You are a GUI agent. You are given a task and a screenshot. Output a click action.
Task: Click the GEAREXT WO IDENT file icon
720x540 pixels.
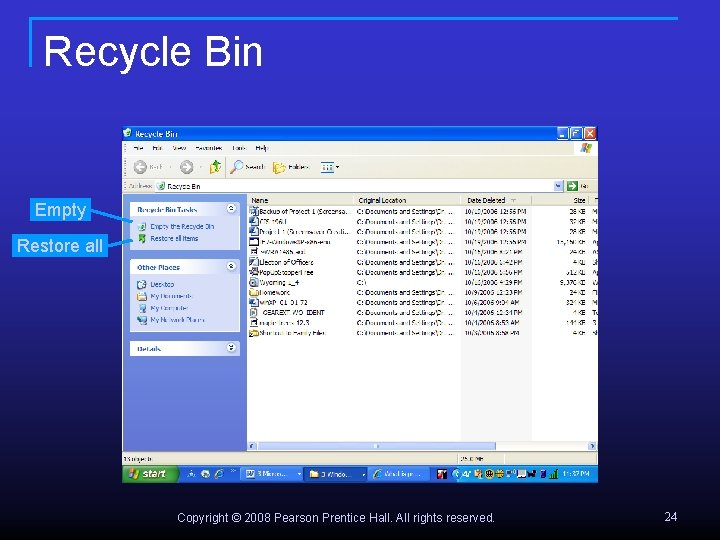(253, 313)
